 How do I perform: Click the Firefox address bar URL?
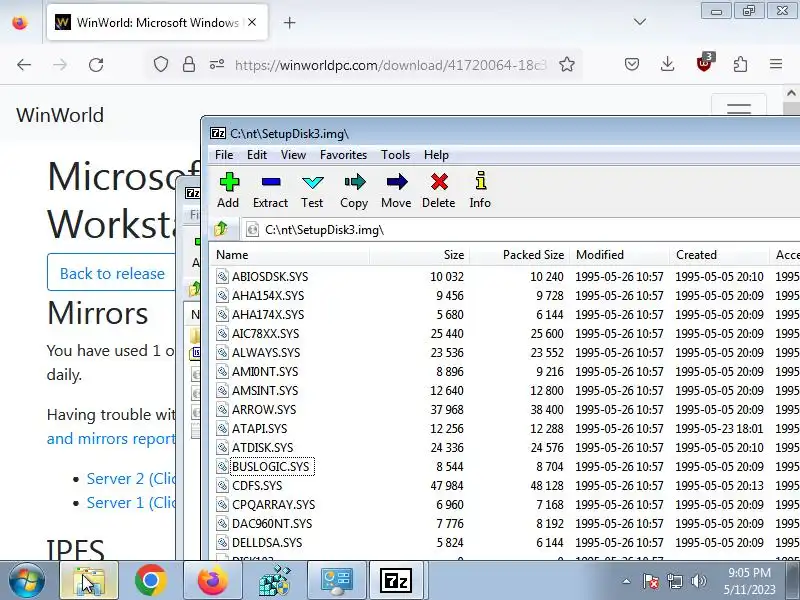(391, 65)
